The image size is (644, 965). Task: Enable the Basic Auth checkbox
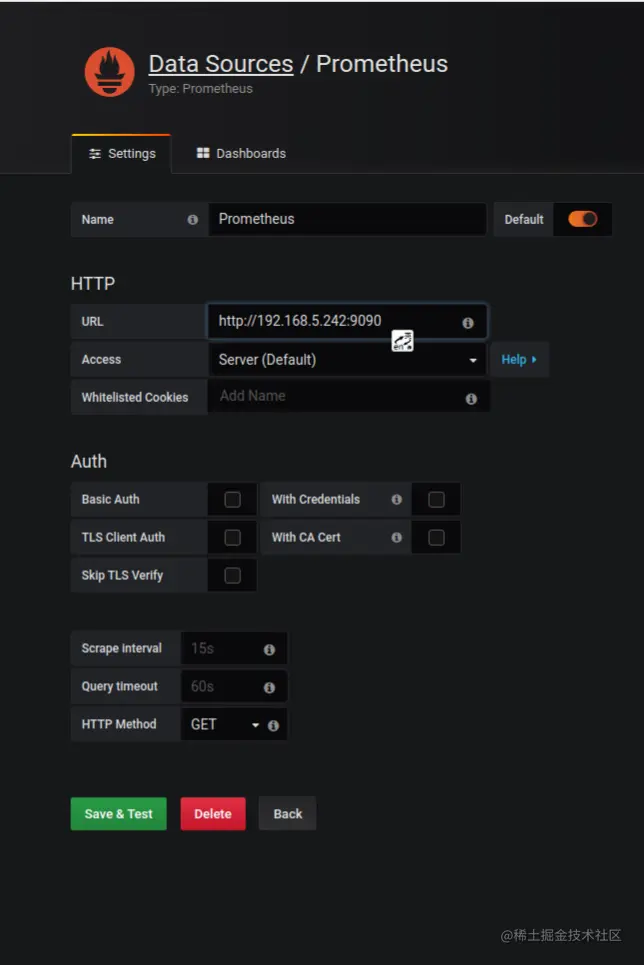tap(232, 499)
